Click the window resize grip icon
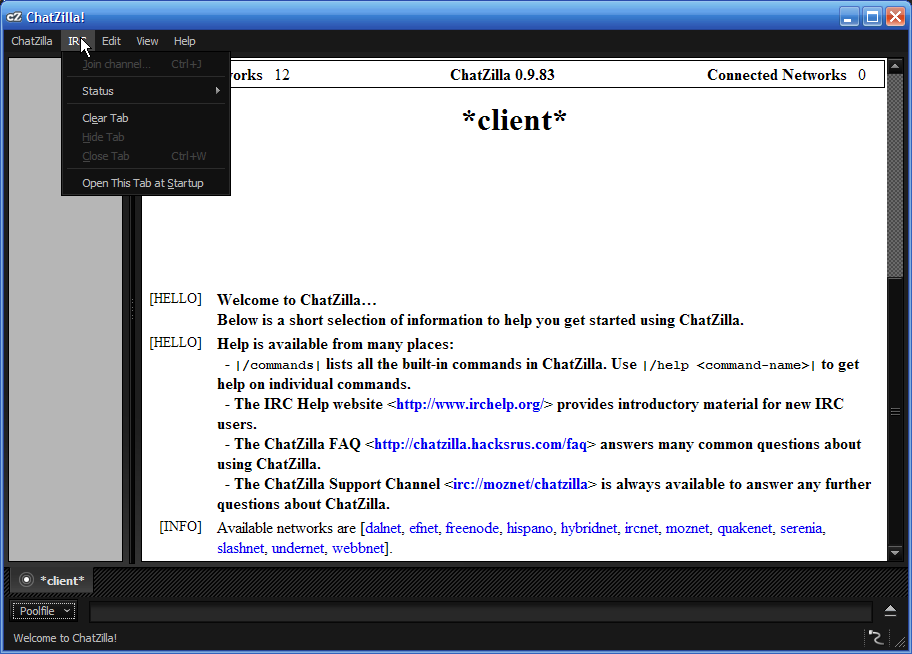The image size is (912, 654). tap(900, 641)
